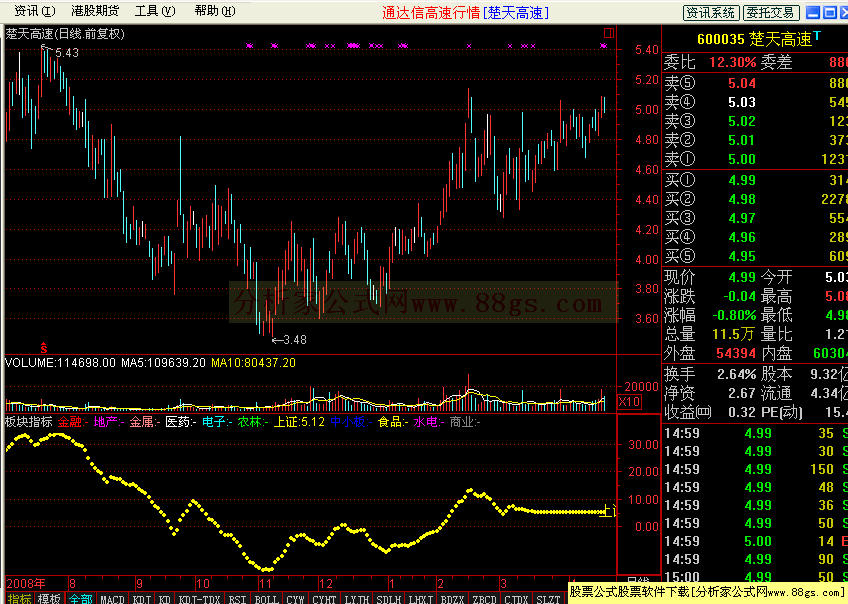Click the 上证:5.12 indicator value

coord(299,422)
